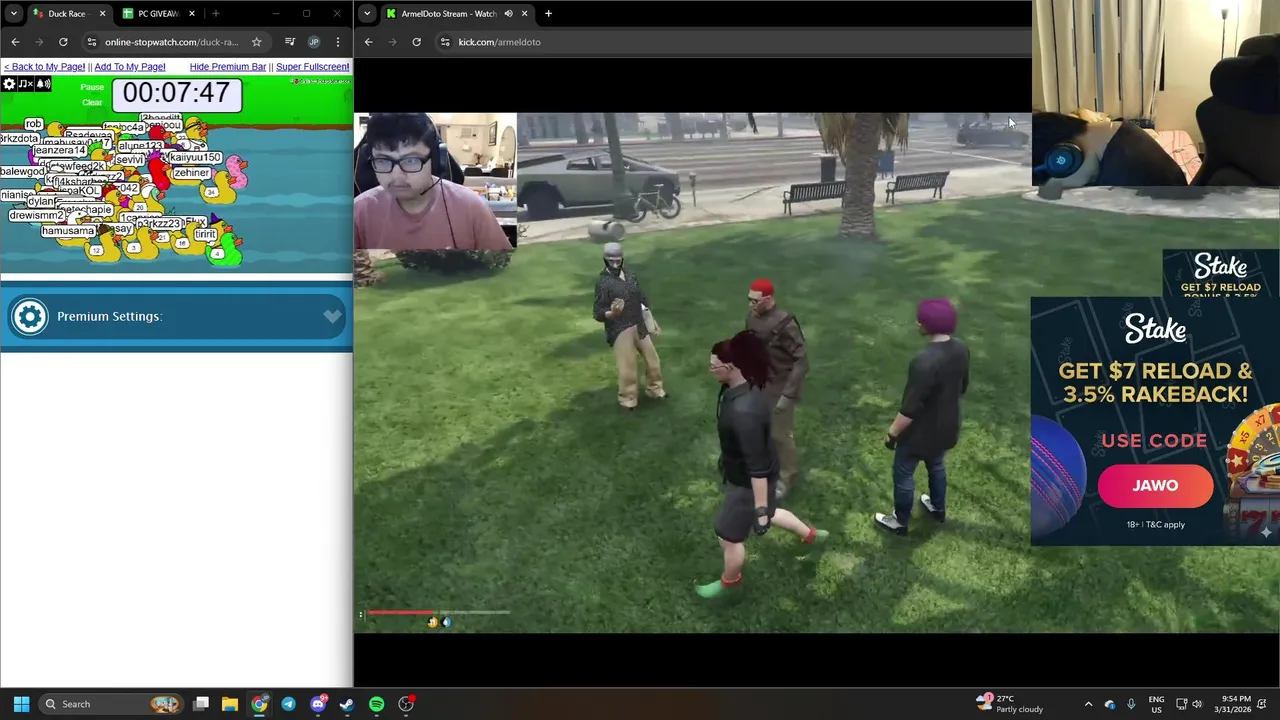Open a new tab in the Kick window
Screen dimensions: 1280x720
click(548, 14)
